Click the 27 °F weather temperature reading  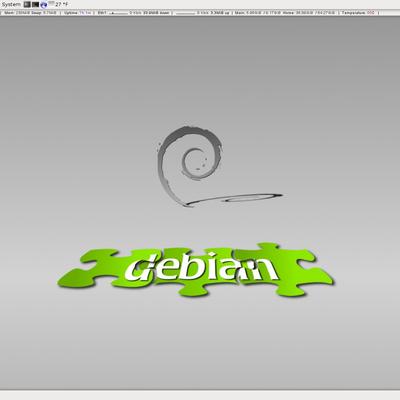(61, 5)
